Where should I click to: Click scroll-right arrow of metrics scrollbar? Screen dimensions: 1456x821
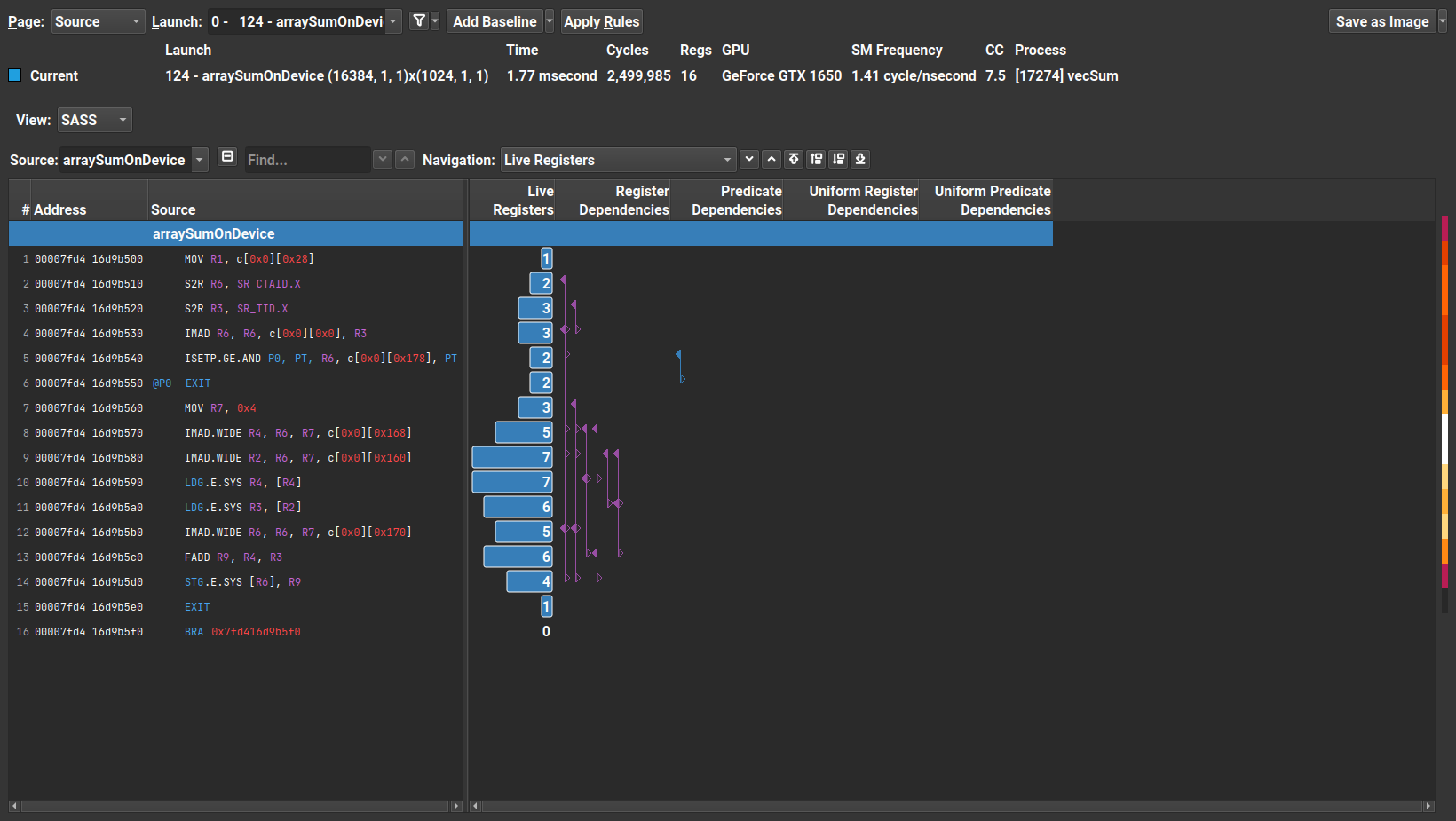1428,806
